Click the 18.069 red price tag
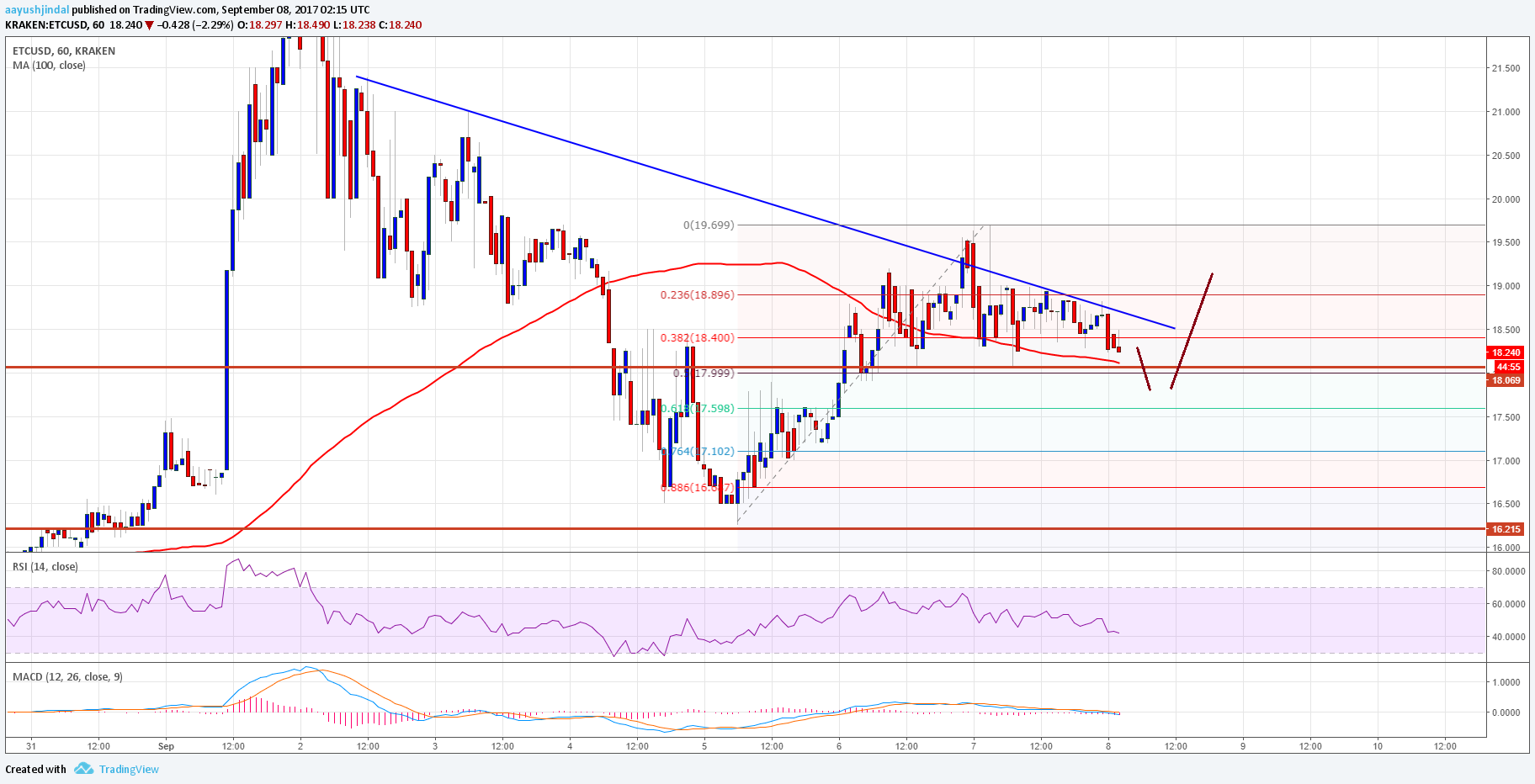The image size is (1535, 784). coord(1506,380)
